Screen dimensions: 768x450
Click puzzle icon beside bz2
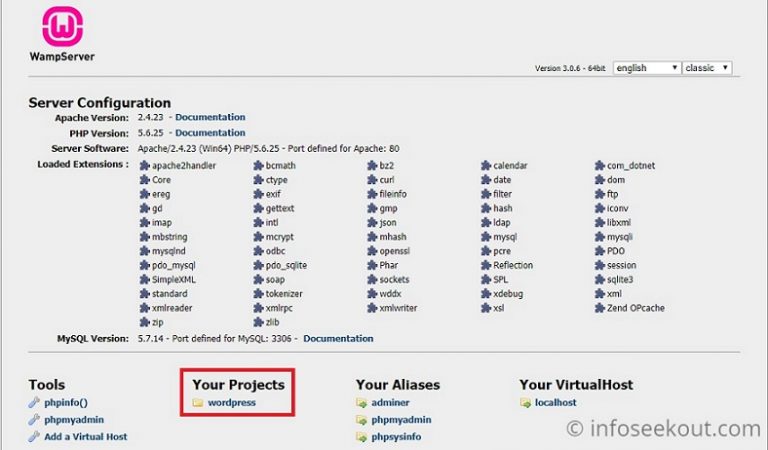click(x=372, y=166)
